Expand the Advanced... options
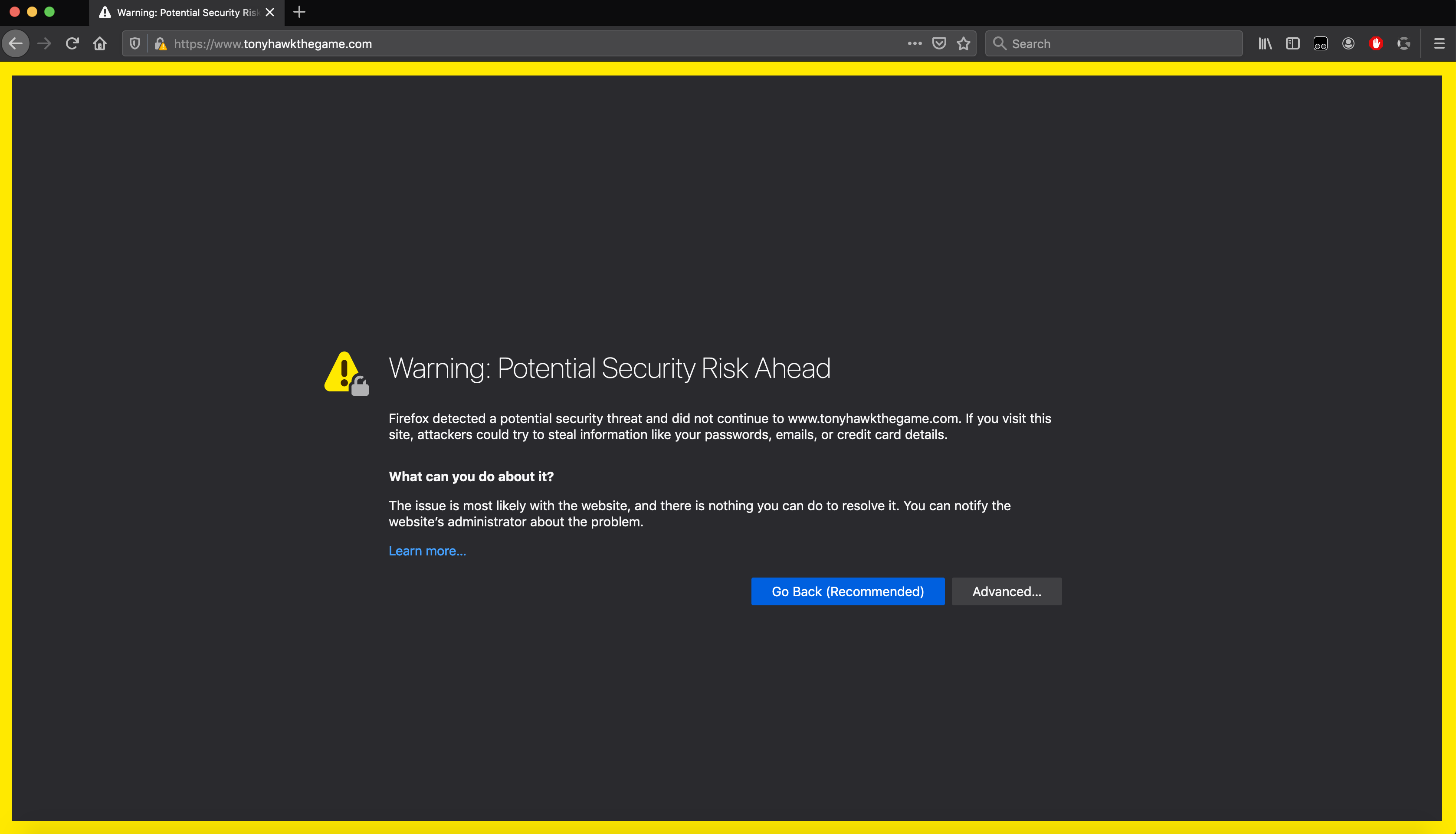The height and width of the screenshot is (834, 1456). [1007, 591]
